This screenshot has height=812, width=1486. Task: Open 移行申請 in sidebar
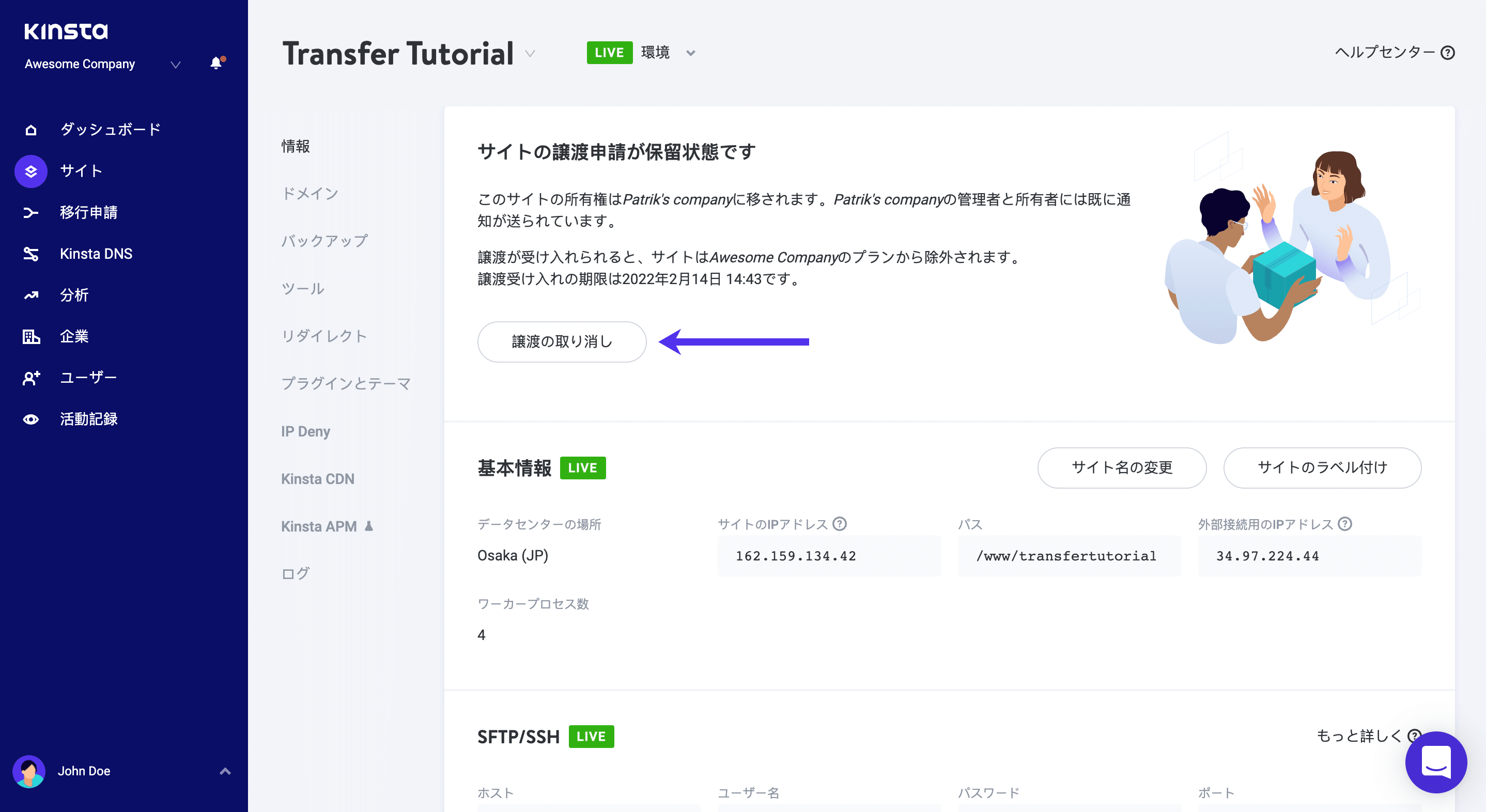tap(89, 213)
